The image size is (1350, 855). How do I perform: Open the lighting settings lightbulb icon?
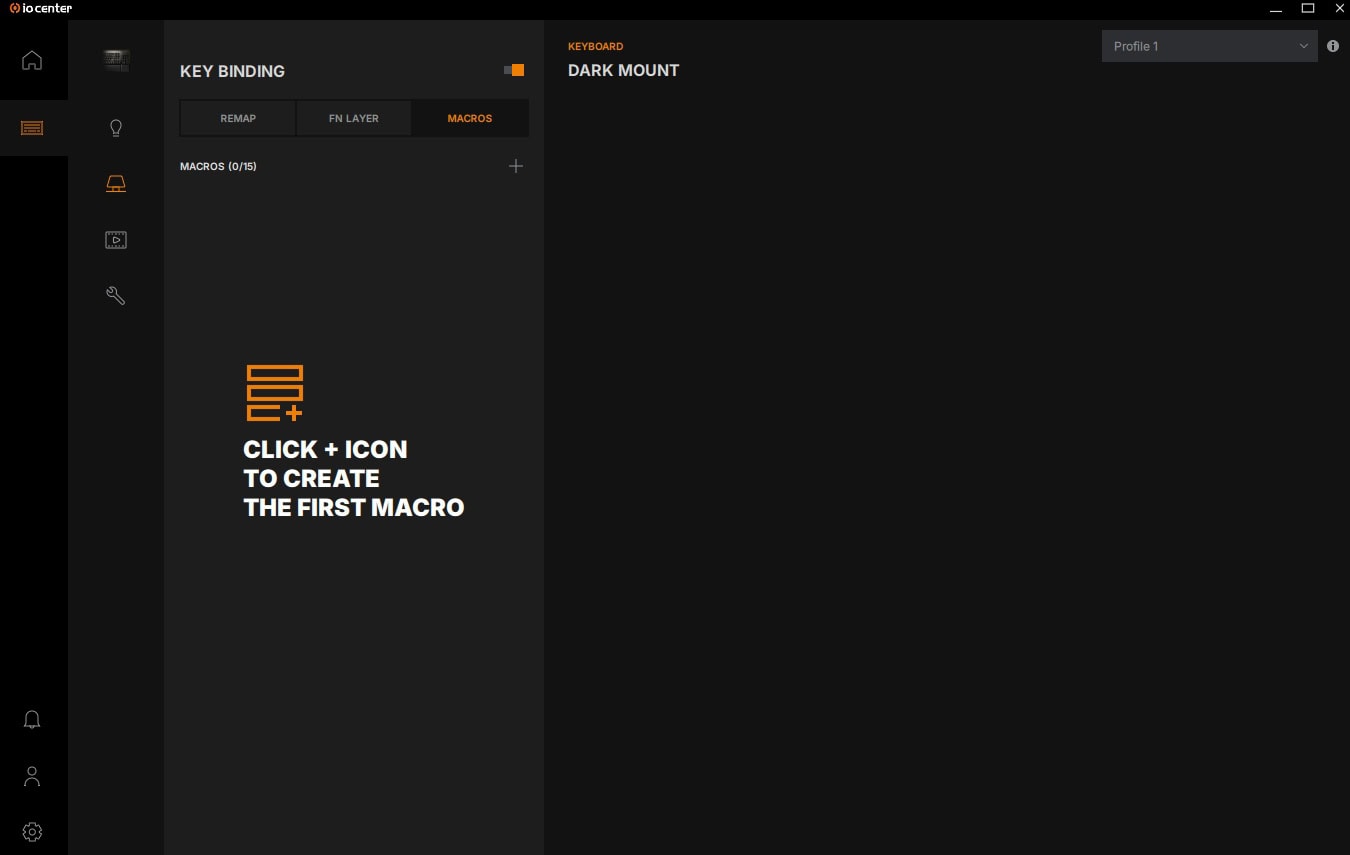[x=116, y=128]
